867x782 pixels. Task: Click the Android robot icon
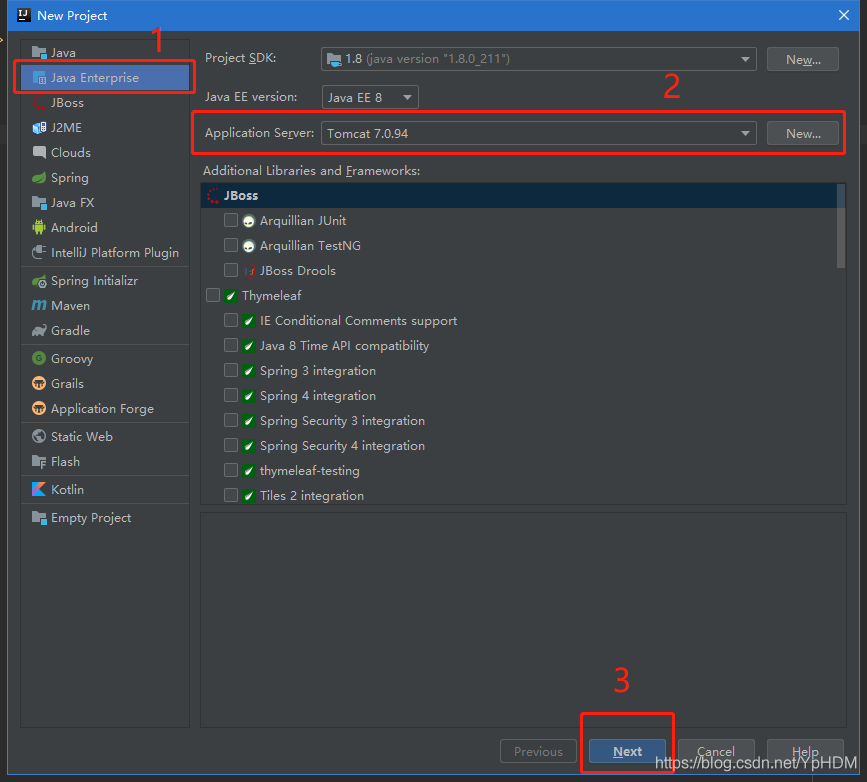39,227
